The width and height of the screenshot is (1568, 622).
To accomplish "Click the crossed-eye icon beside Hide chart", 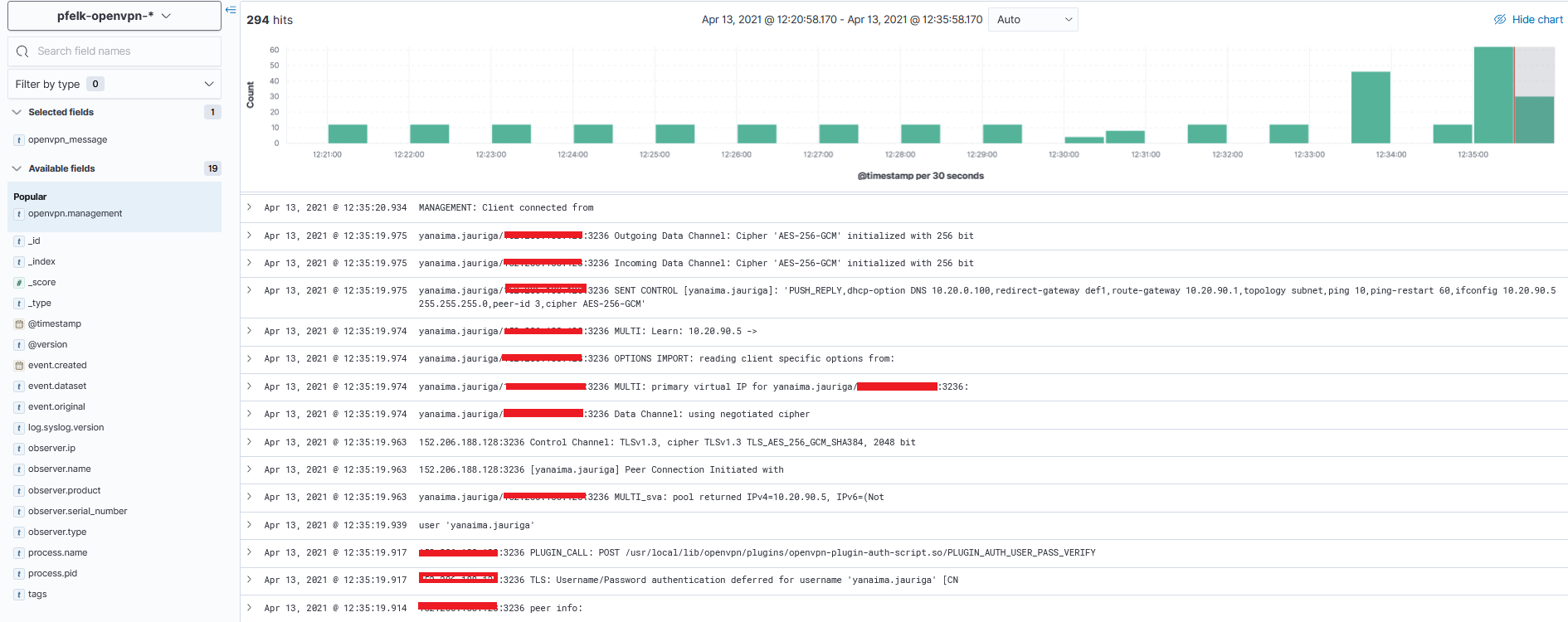I will click(1500, 19).
